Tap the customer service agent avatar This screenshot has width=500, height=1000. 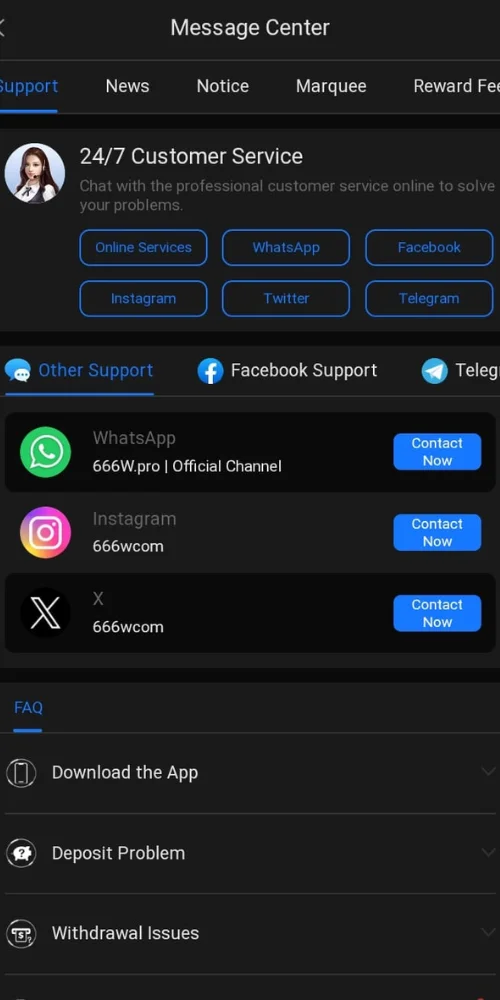tap(34, 173)
